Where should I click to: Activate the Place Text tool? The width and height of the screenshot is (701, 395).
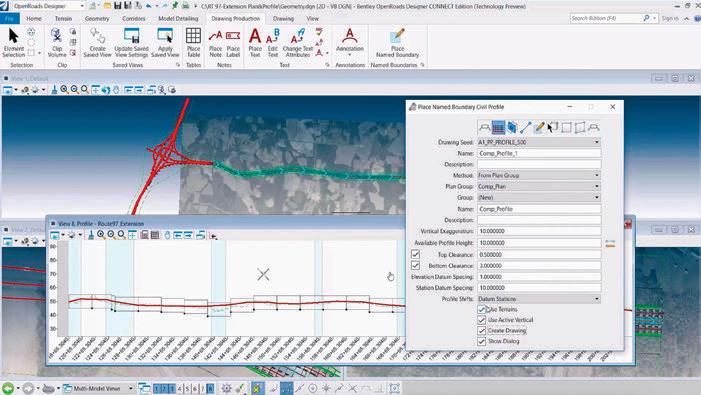point(255,42)
